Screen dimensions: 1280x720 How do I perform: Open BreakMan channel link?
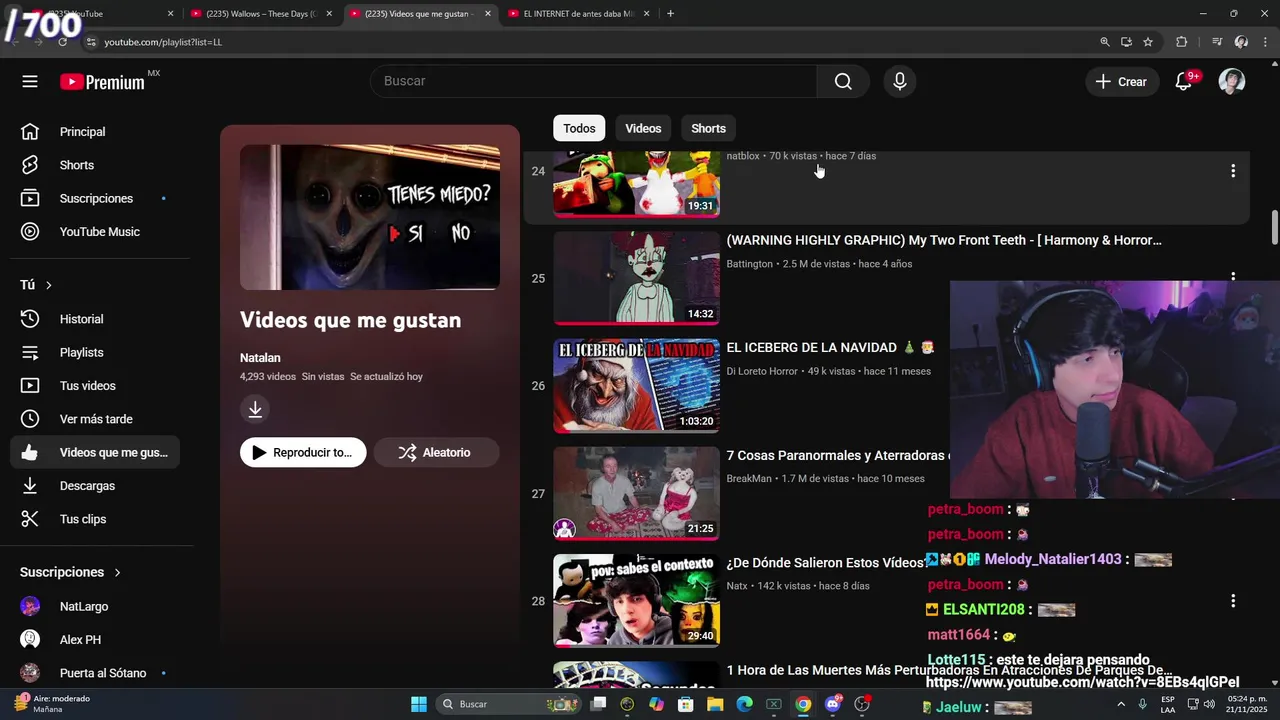coord(749,479)
